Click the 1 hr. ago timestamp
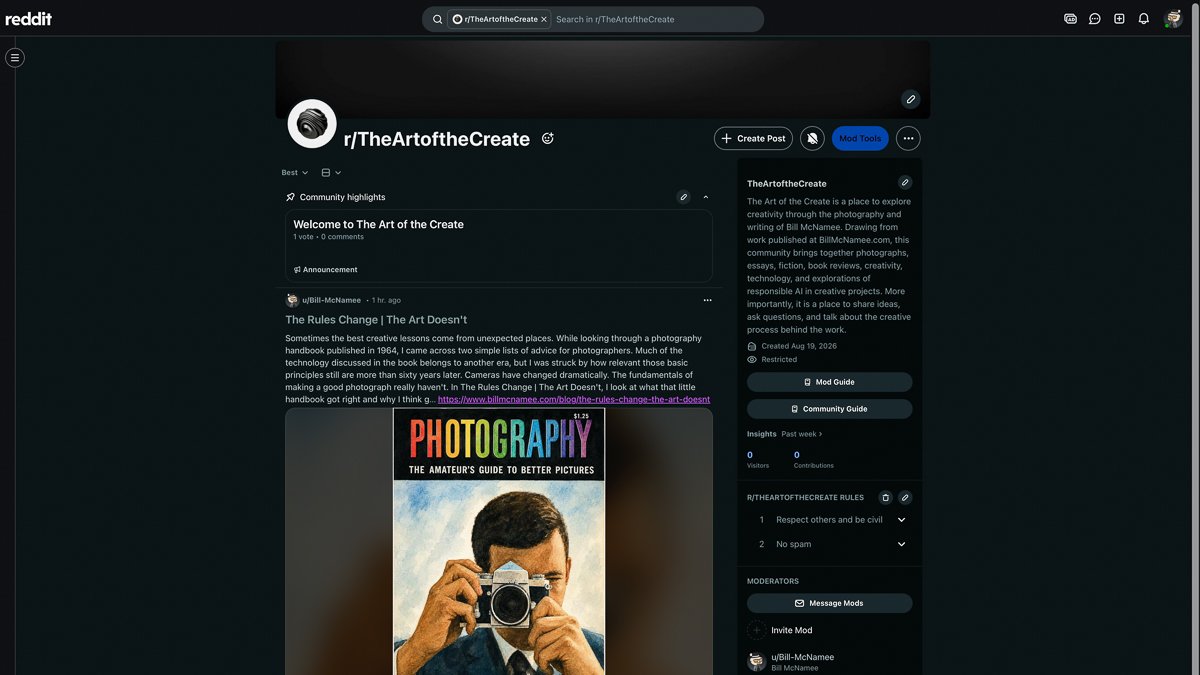Viewport: 1200px width, 675px height. pyautogui.click(x=386, y=300)
